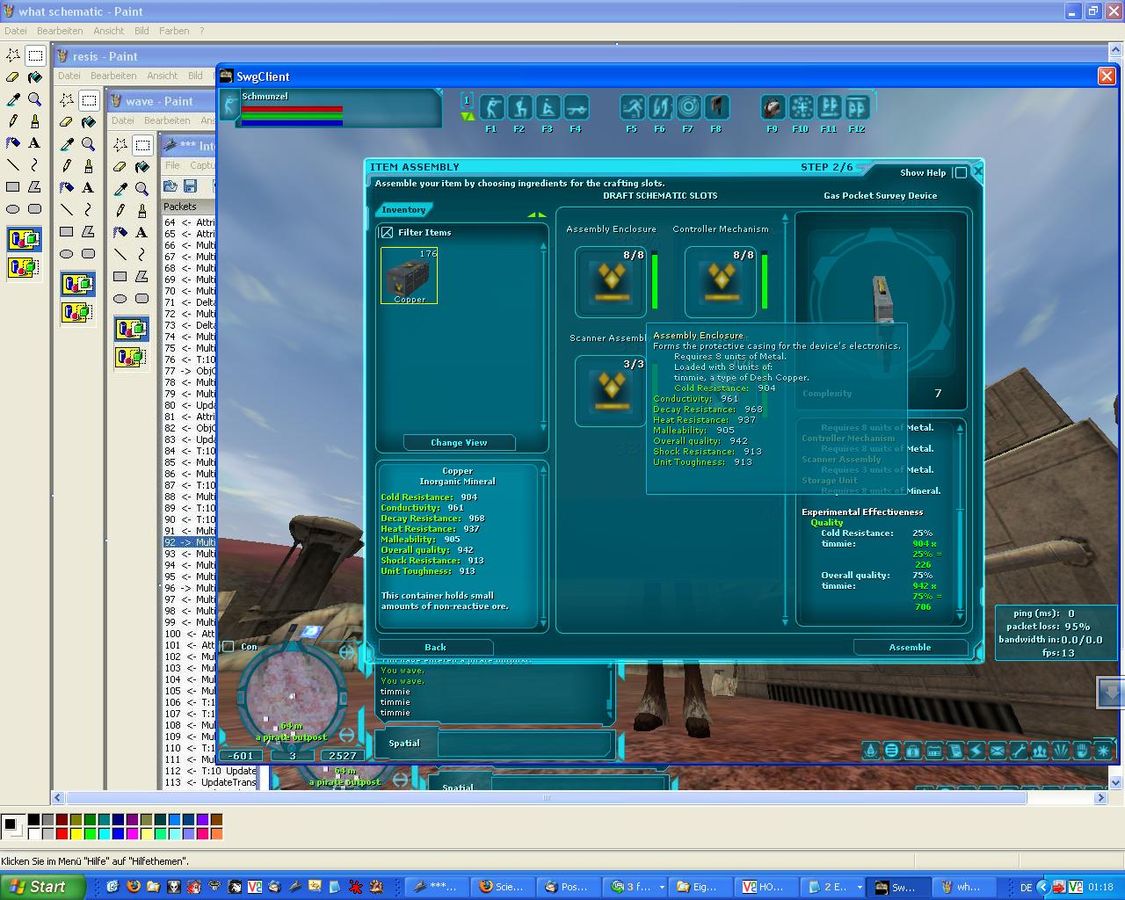This screenshot has width=1125, height=900.
Task: Pick the red color in Paint palette
Action: (62, 833)
